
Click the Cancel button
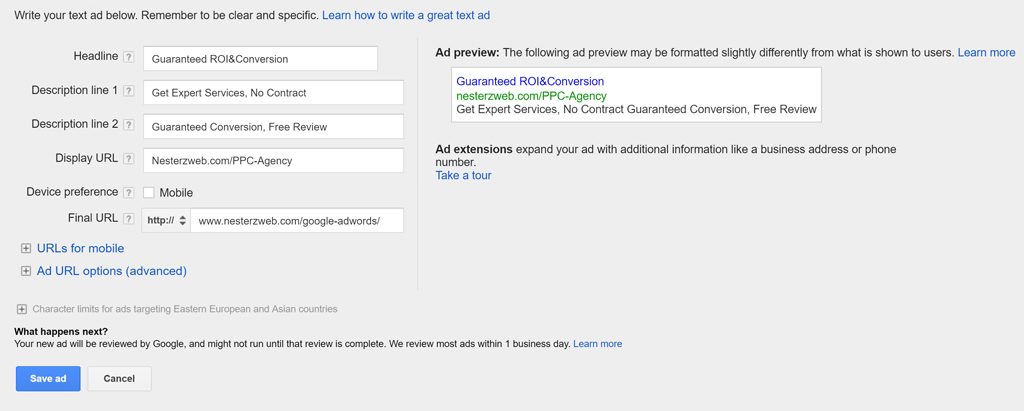click(x=120, y=379)
